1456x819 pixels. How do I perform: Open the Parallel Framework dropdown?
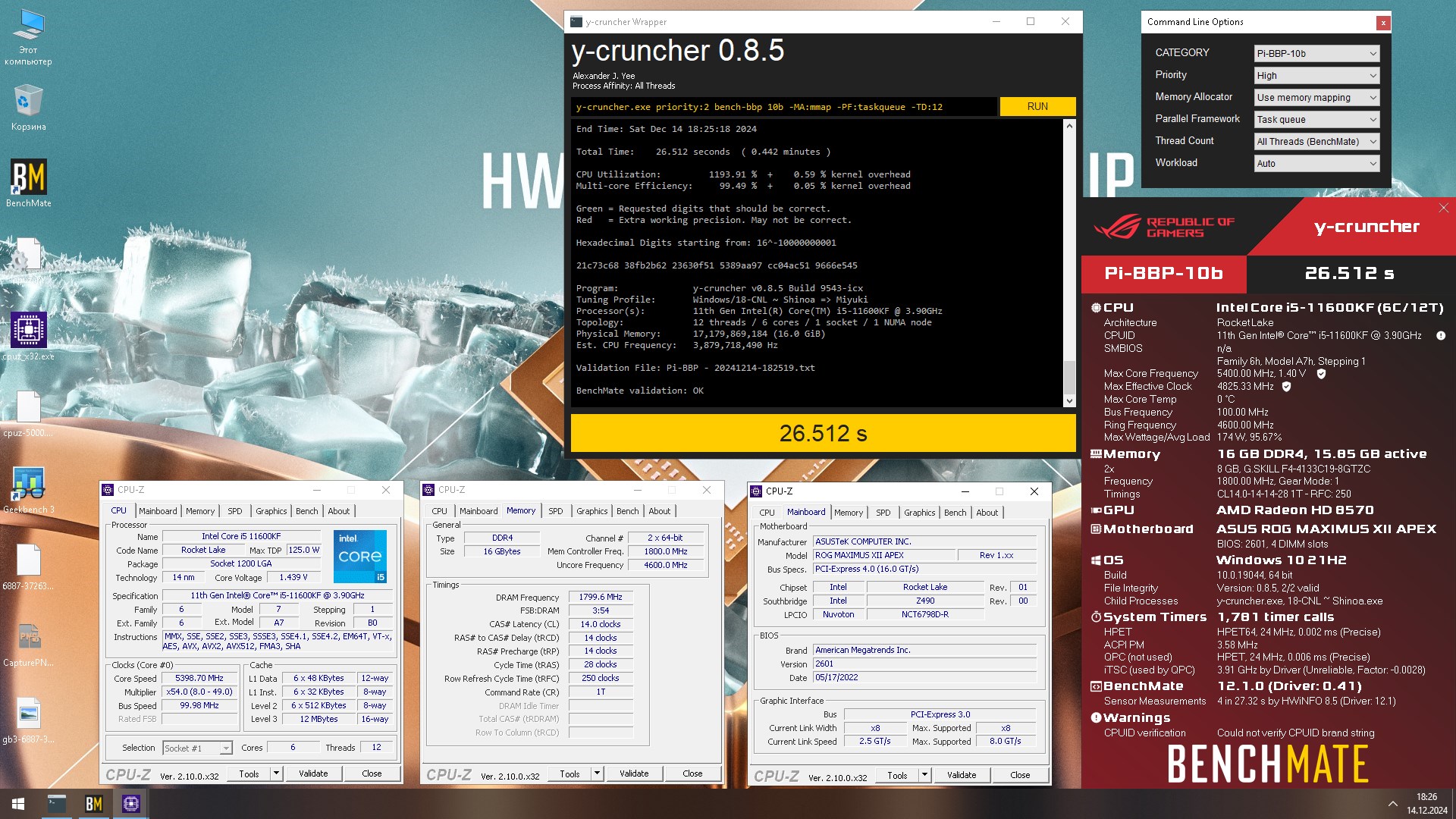pos(1316,120)
